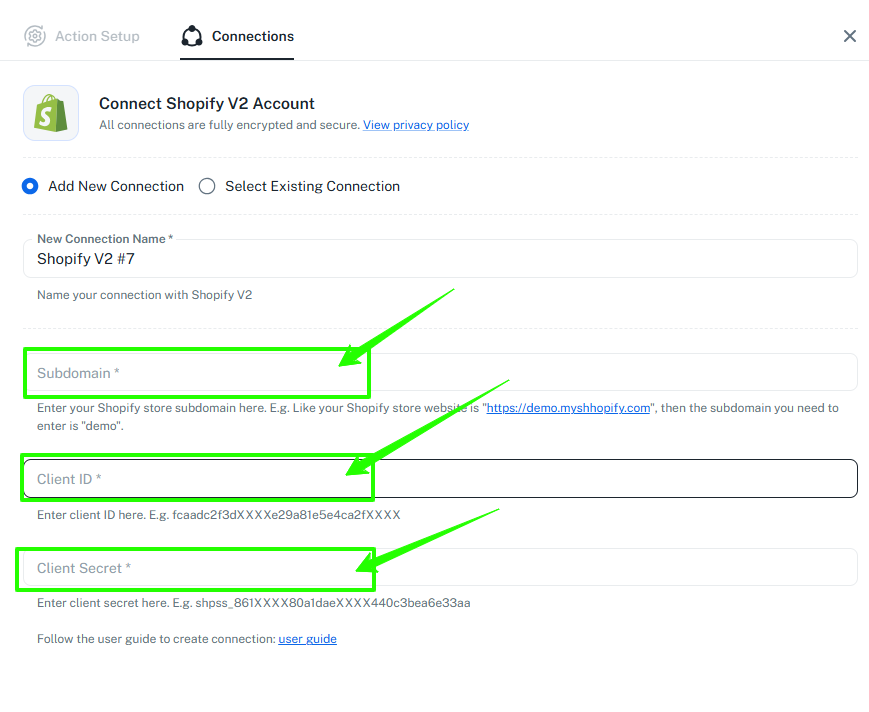Click the Action Setup gear icon
The image size is (869, 712).
coord(35,36)
